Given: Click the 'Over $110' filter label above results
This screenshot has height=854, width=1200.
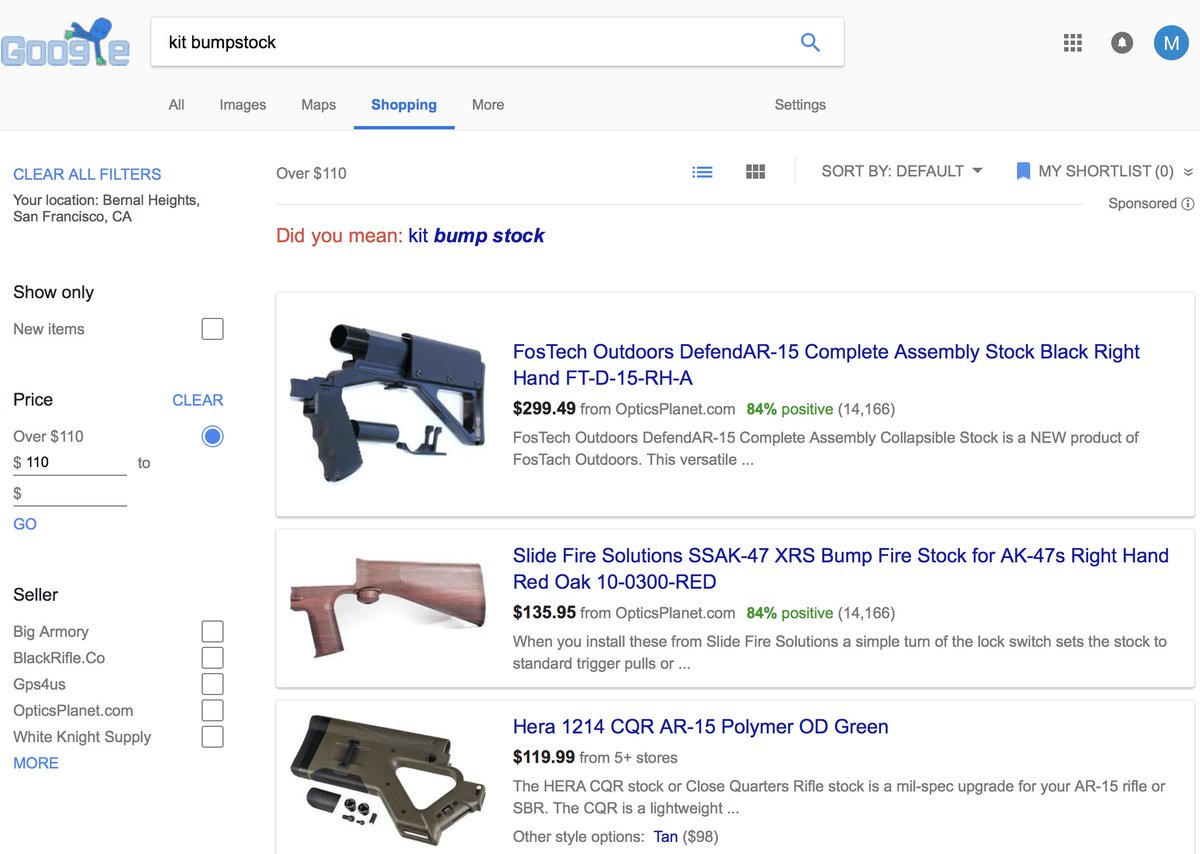Looking at the screenshot, I should (311, 173).
